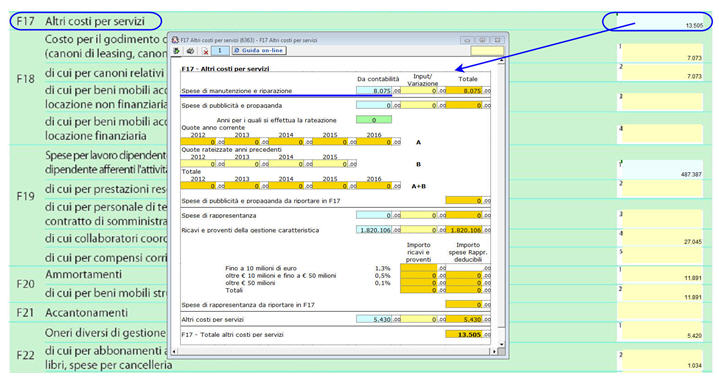The height and width of the screenshot is (384, 719).
Task: Close the F17 Altri costi per servizi dialog
Action: click(498, 40)
